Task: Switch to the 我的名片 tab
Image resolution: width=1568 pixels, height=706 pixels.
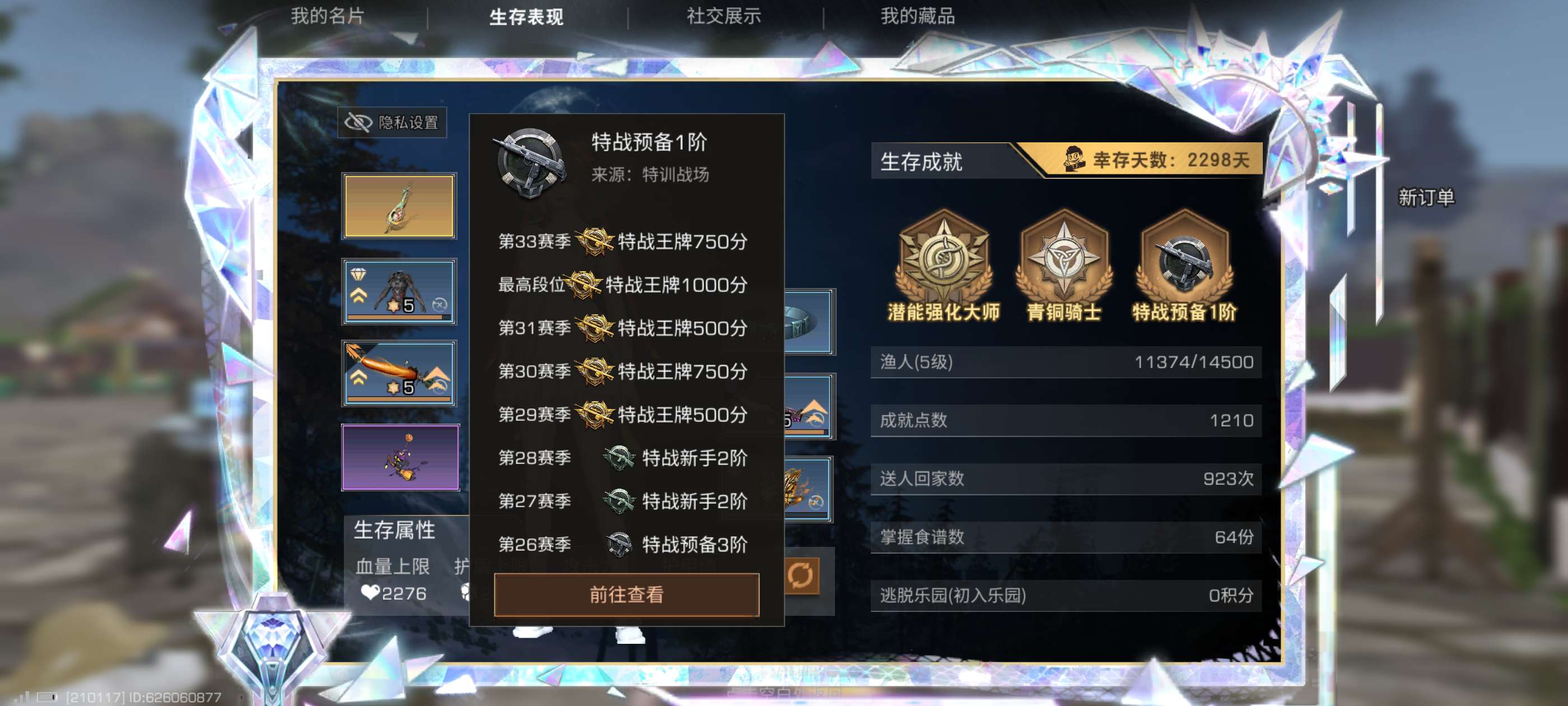Action: pos(328,16)
